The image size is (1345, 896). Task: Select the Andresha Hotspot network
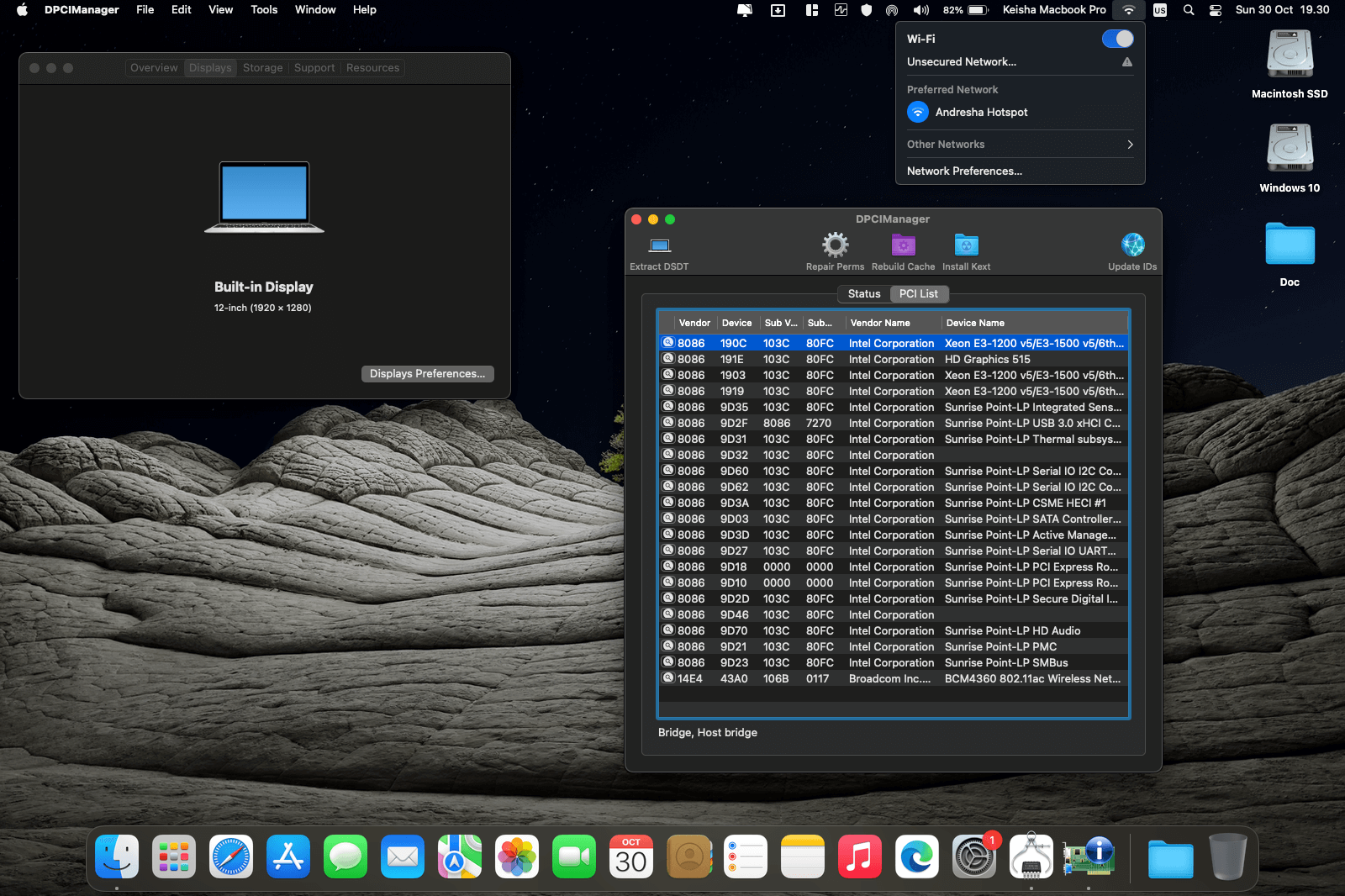pos(981,113)
